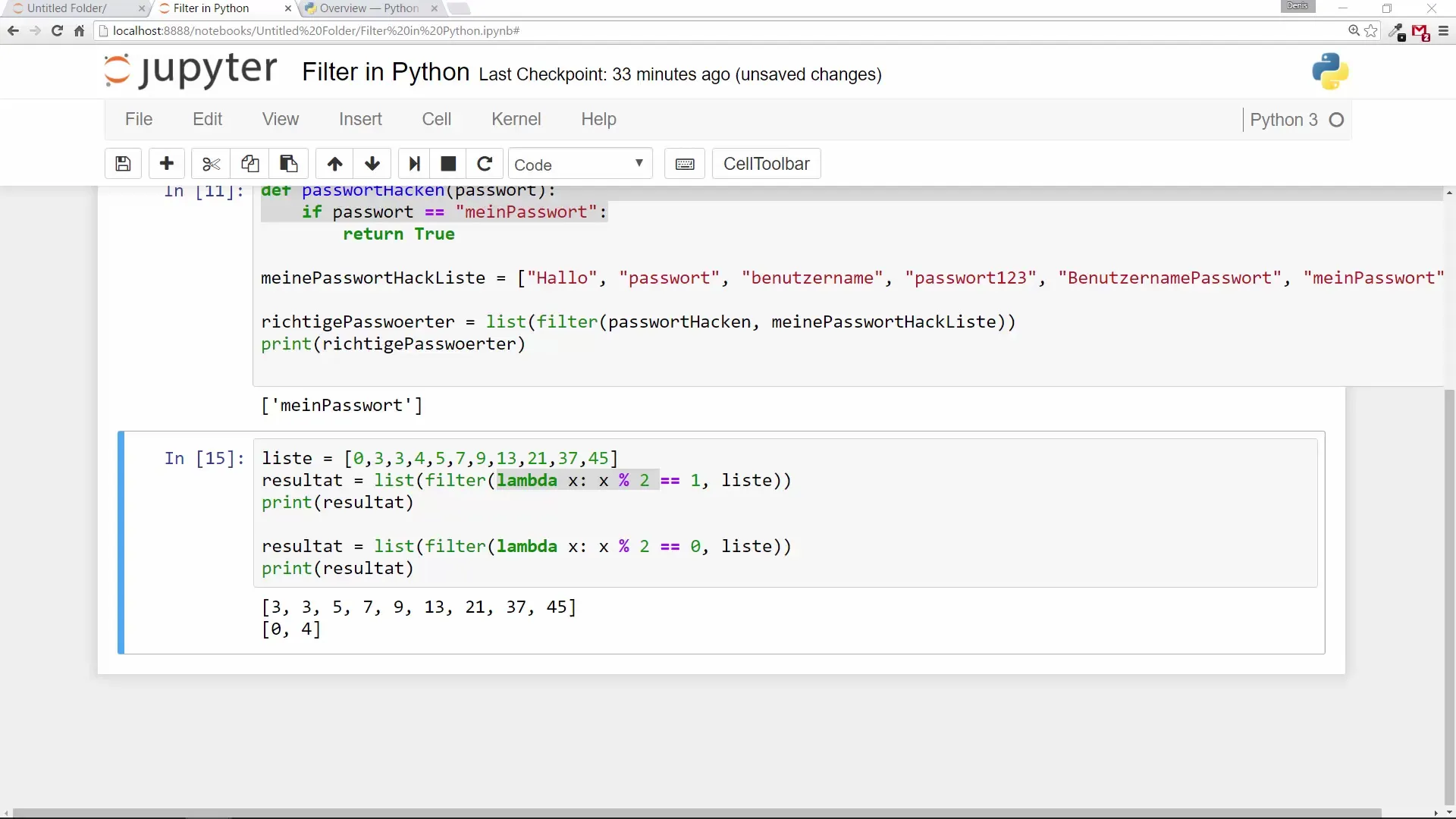The height and width of the screenshot is (819, 1456).
Task: Click the save and checkpoint icon
Action: tap(123, 164)
